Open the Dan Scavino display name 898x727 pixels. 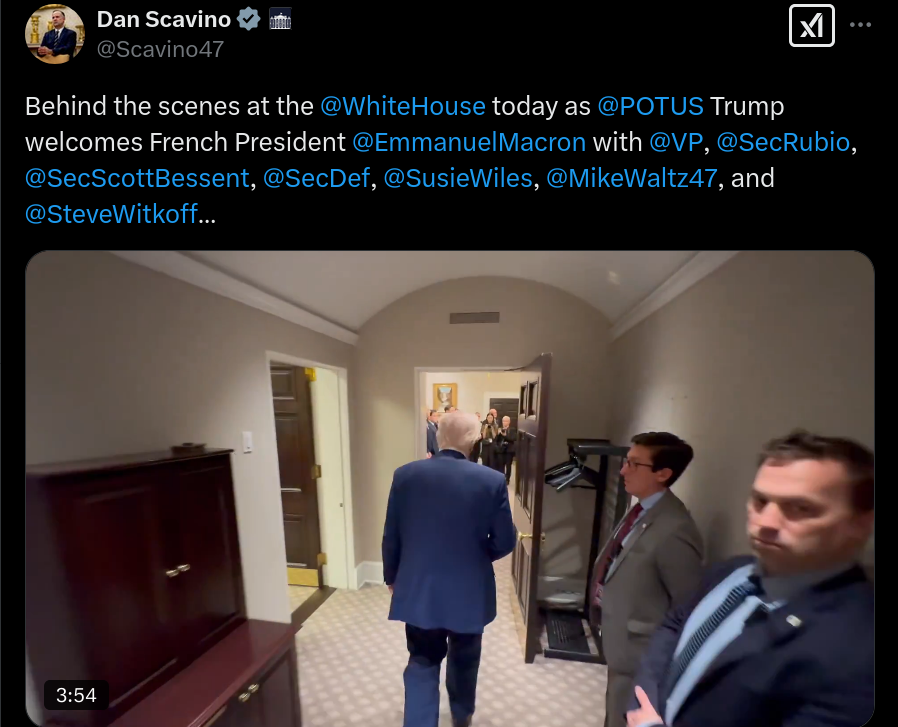pyautogui.click(x=164, y=19)
